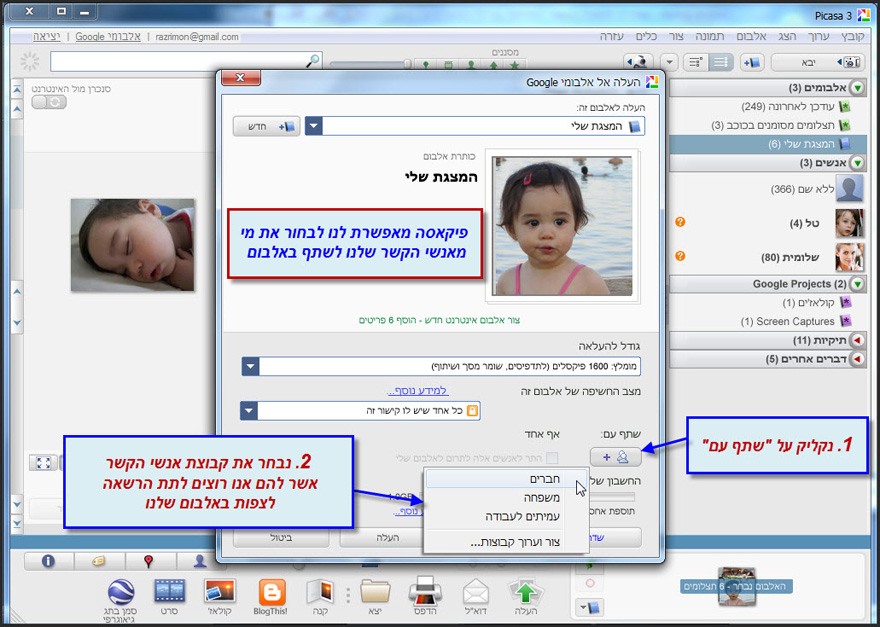
Task: Click the New (חדש) album button in dialog
Action: (267, 126)
